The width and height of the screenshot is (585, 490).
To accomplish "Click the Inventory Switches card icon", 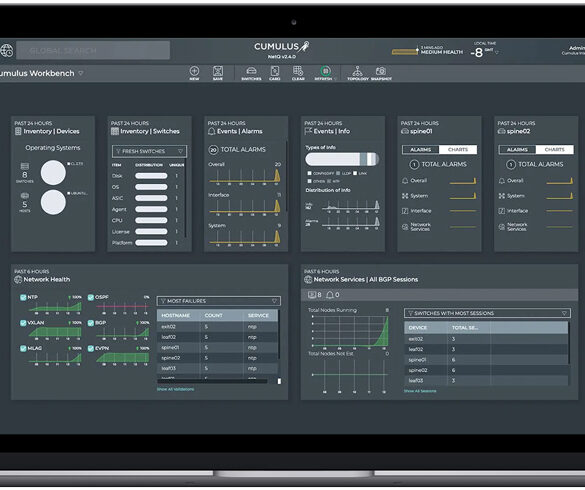I will [x=115, y=131].
